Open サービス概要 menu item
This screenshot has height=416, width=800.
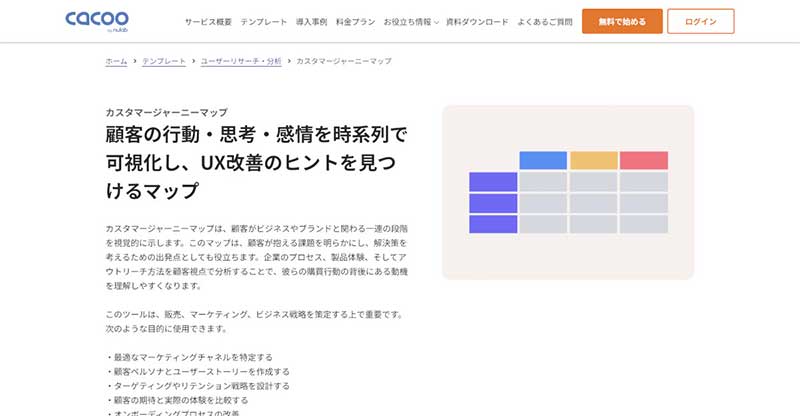point(208,22)
